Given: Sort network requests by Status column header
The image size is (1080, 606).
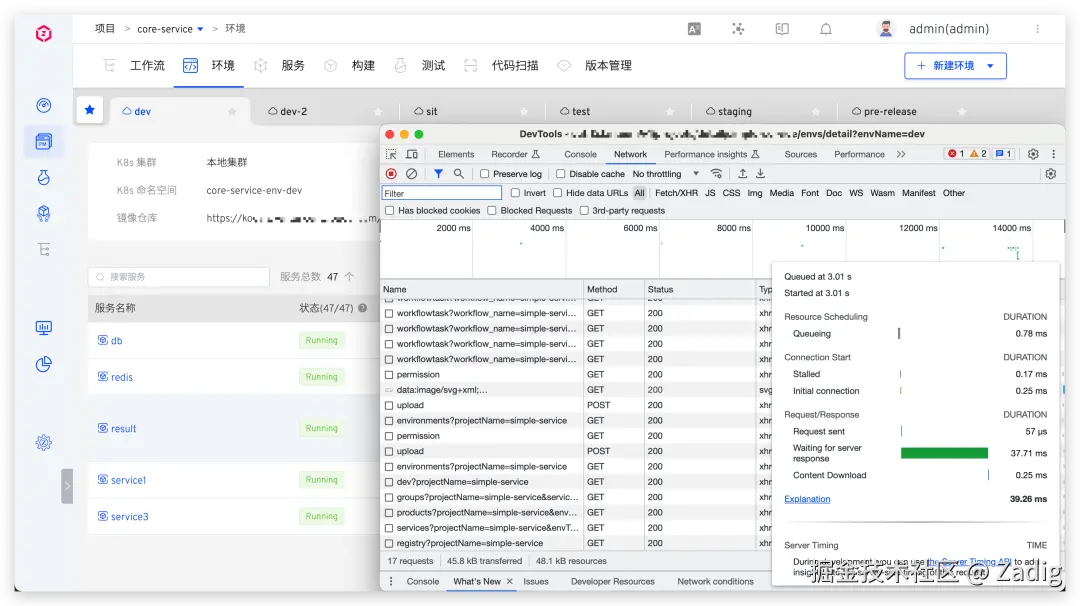Looking at the screenshot, I should pyautogui.click(x=699, y=289).
